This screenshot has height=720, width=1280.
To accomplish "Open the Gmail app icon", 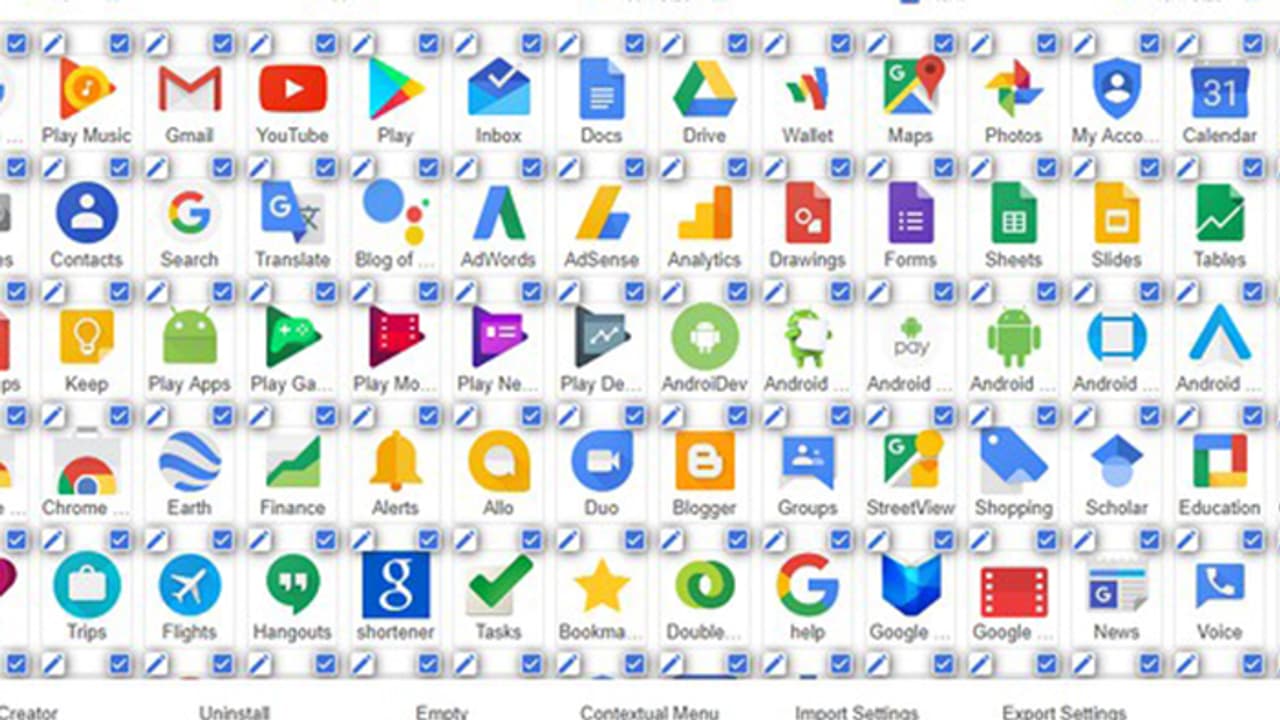I will [x=190, y=90].
